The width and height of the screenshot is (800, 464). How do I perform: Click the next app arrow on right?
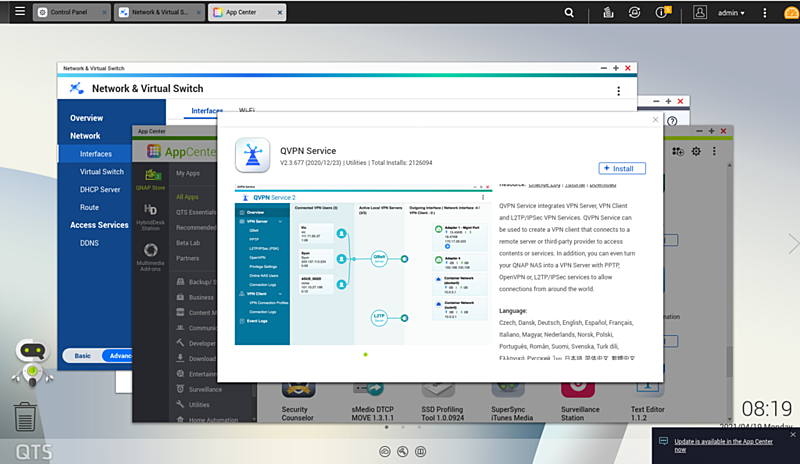793,244
